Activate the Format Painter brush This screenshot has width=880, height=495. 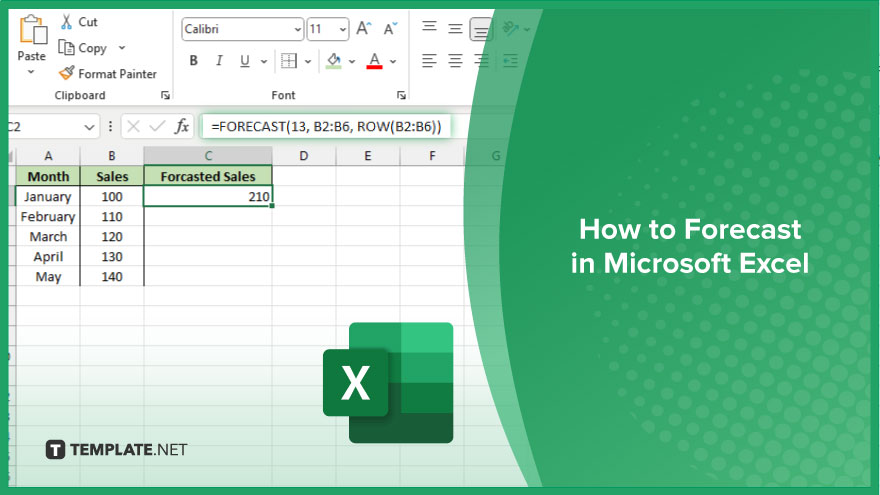67,73
